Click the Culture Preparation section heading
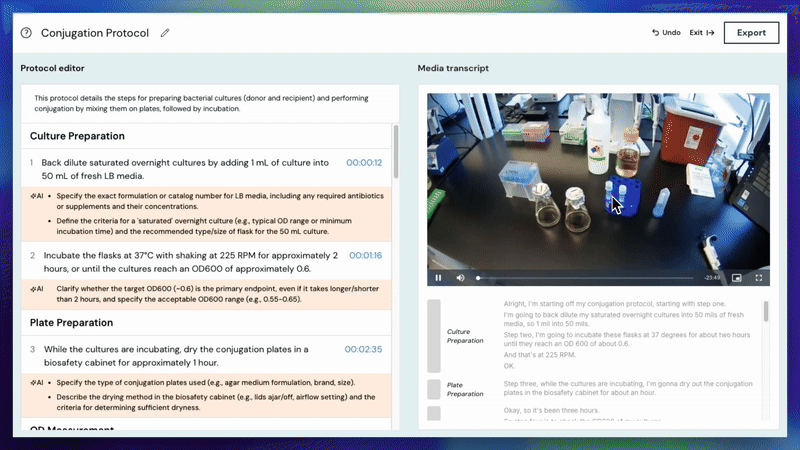 point(77,136)
